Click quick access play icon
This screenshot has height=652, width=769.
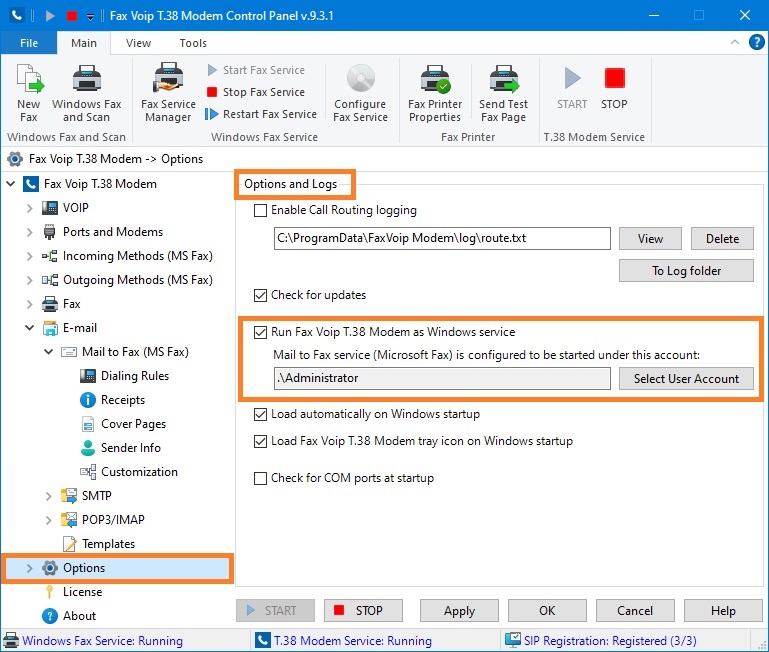click(x=50, y=16)
